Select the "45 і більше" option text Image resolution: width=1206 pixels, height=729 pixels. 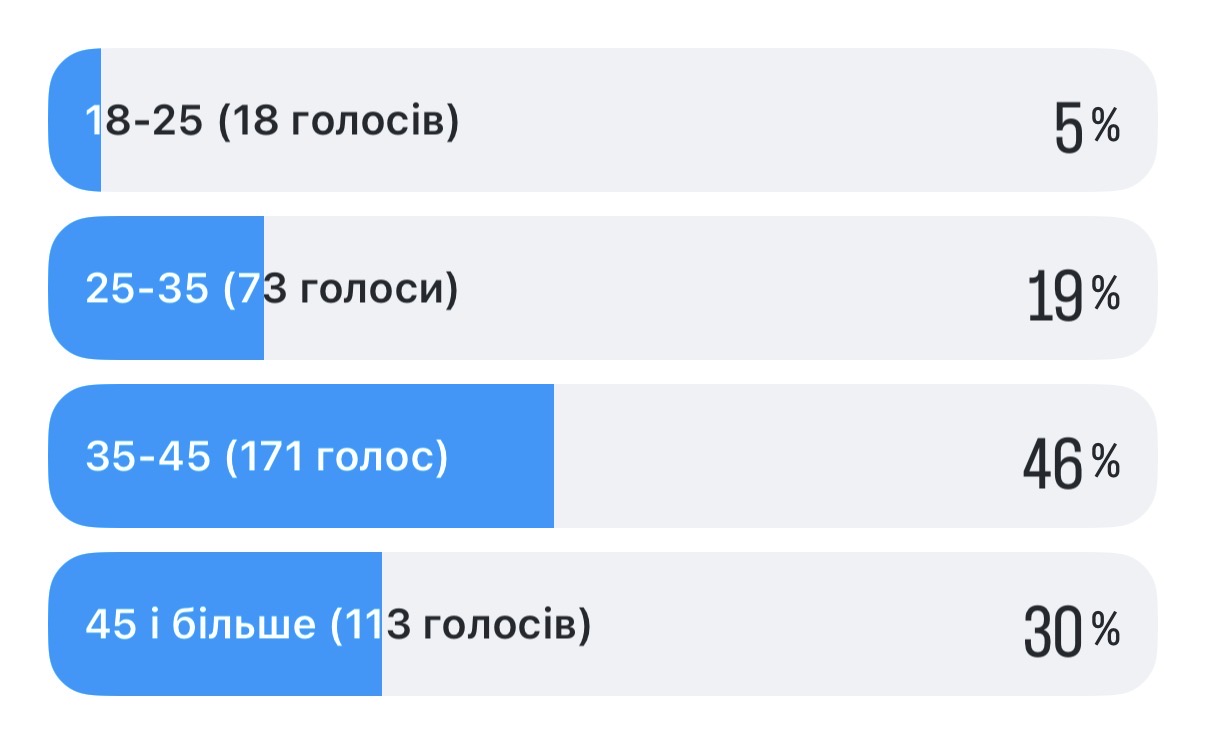[200, 626]
